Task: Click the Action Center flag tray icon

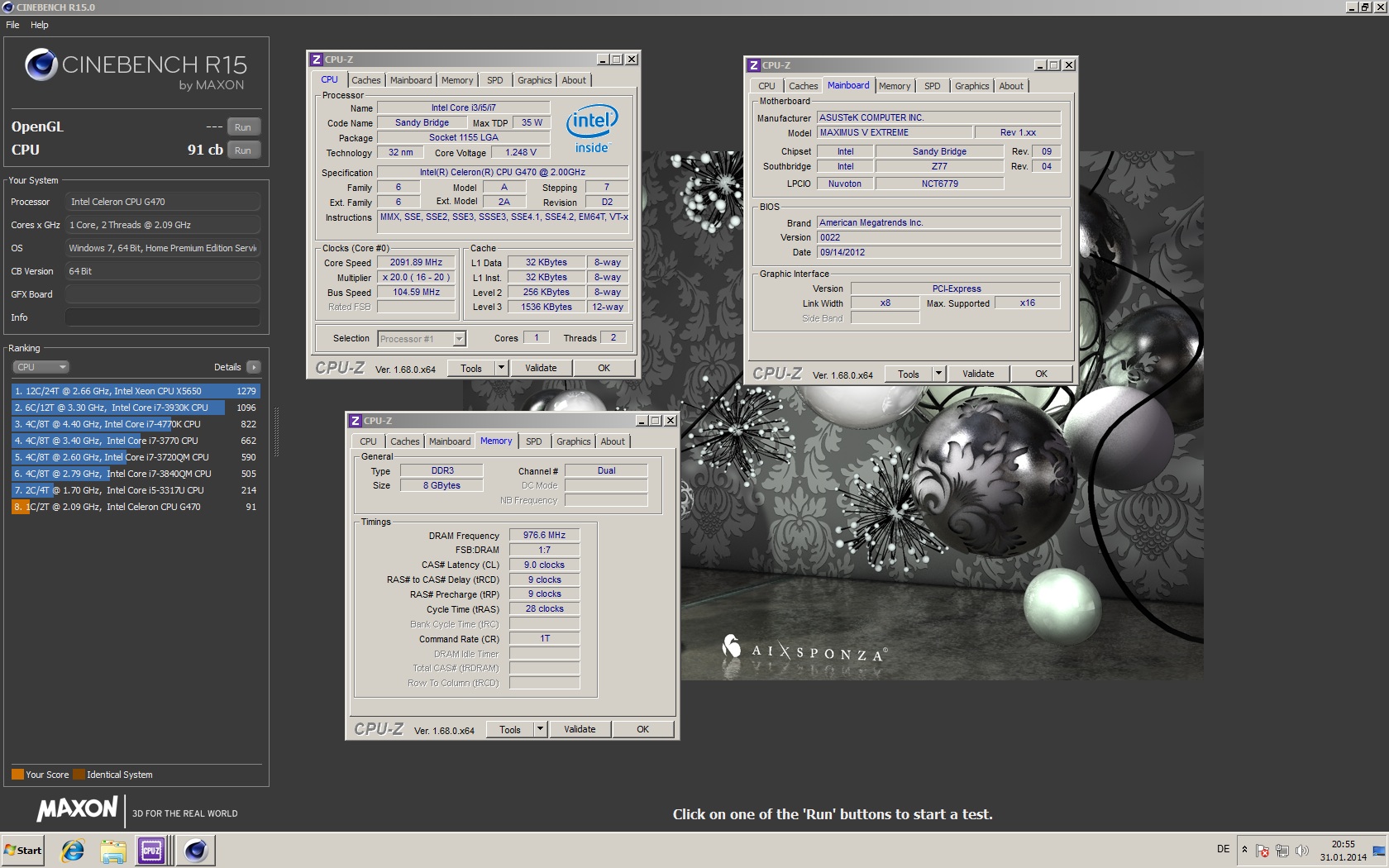Action: point(1263,851)
